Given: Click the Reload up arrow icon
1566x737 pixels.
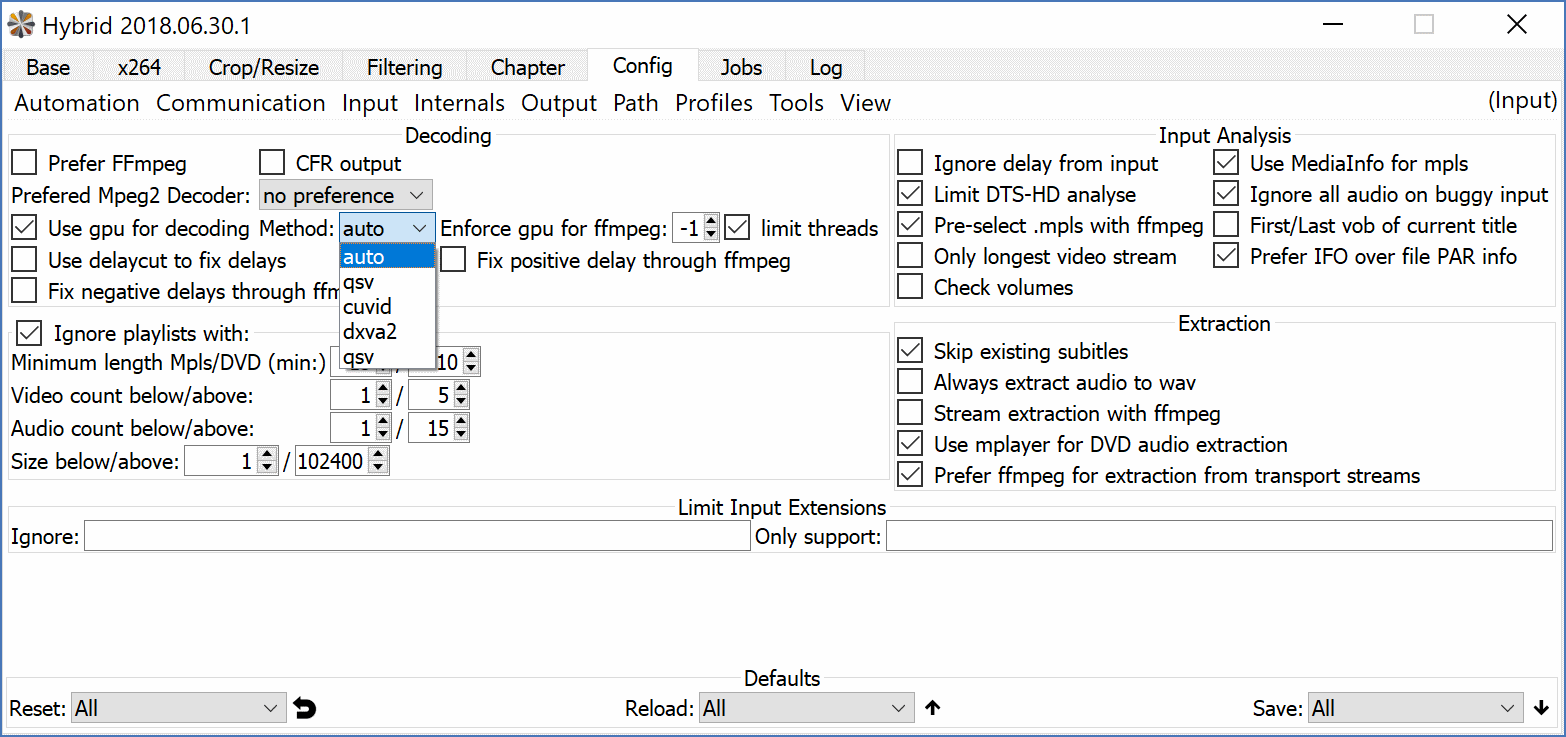Looking at the screenshot, I should (x=933, y=709).
